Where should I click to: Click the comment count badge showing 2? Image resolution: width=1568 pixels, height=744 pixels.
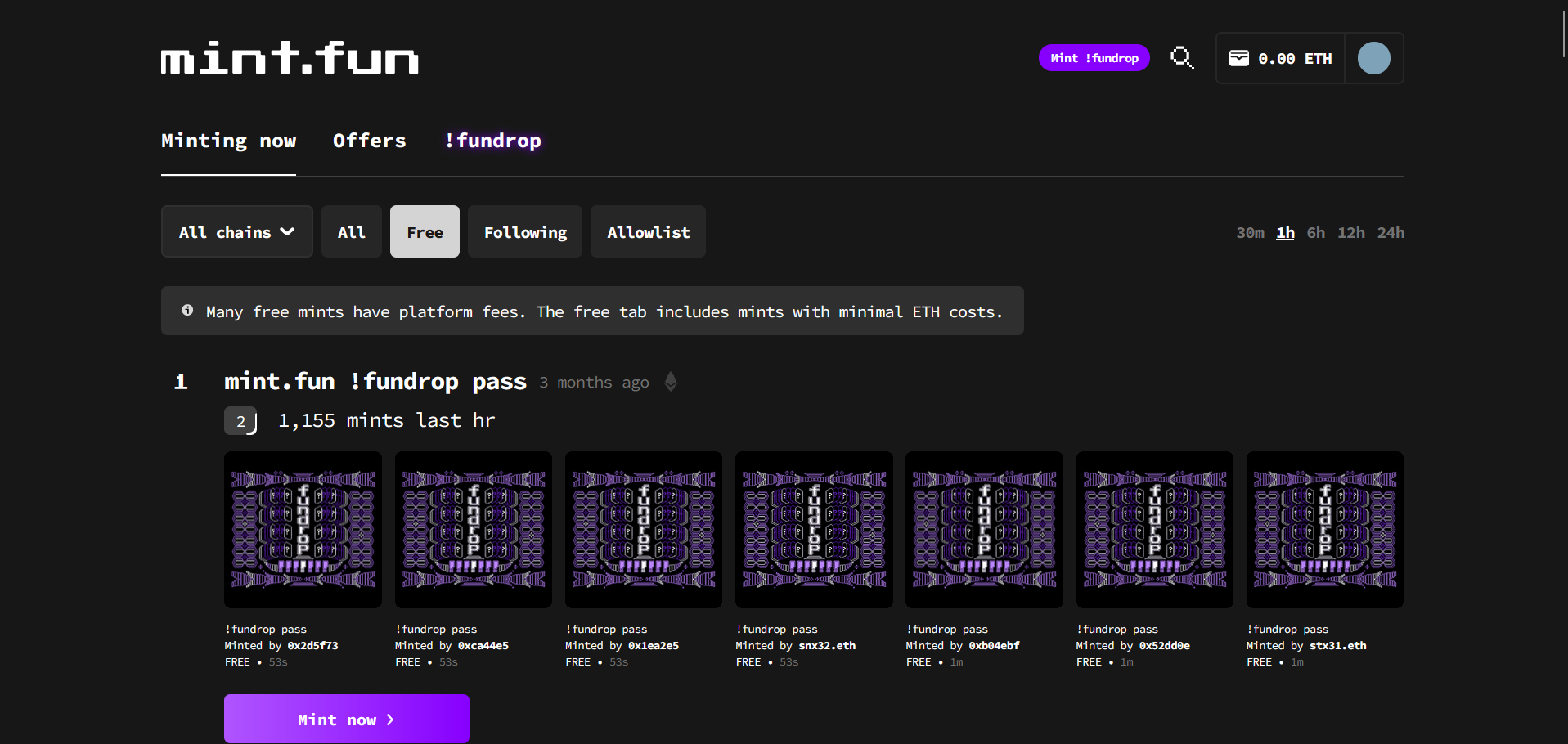[240, 421]
